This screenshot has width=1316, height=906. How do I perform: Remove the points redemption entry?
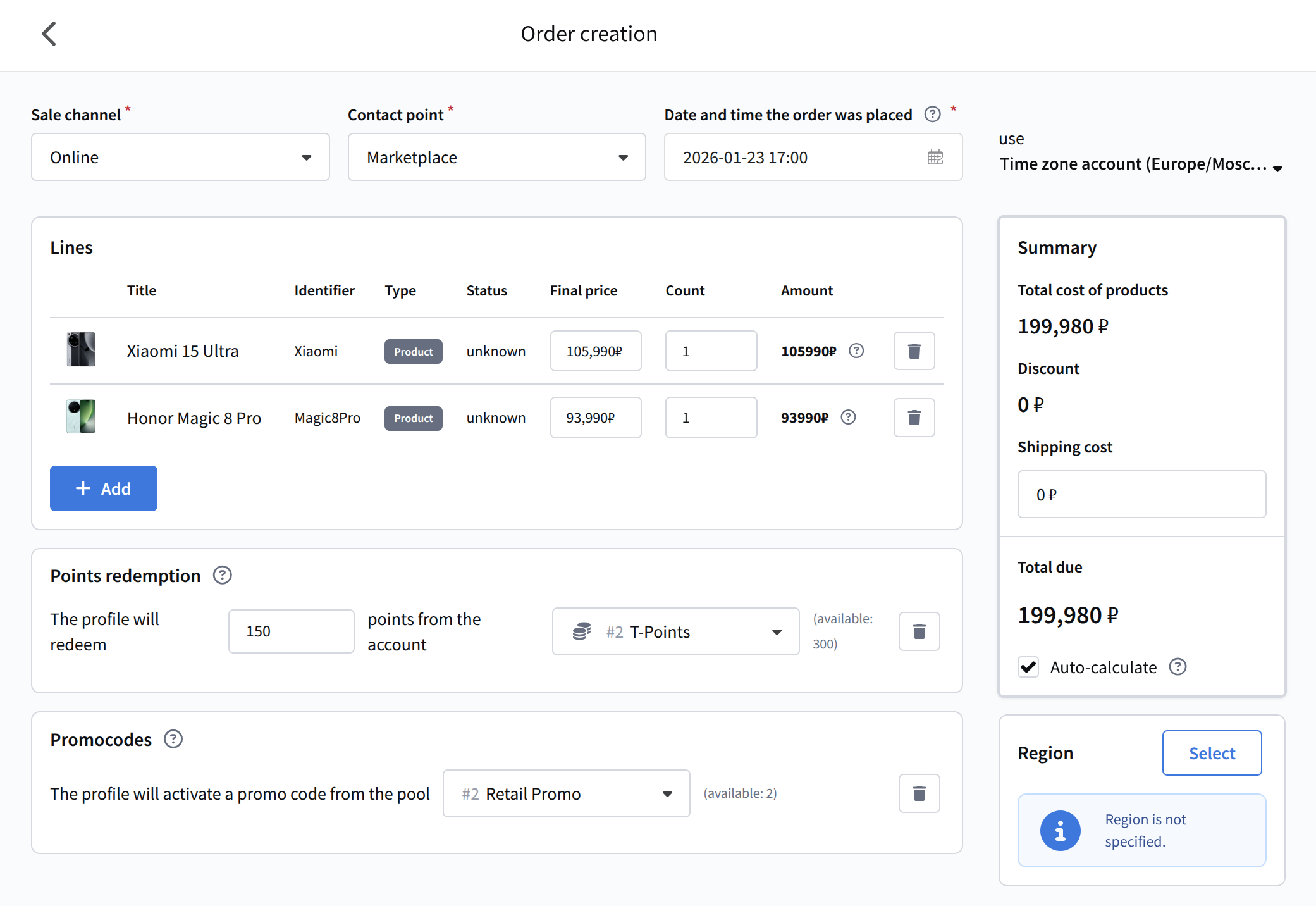[x=919, y=631]
